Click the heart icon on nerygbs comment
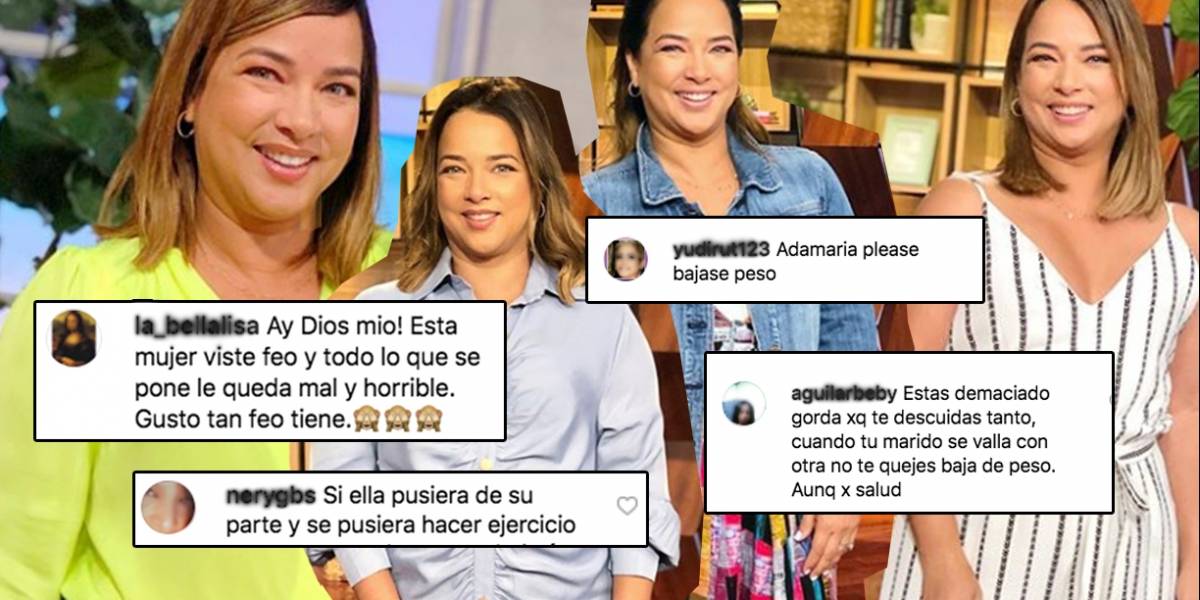 [x=626, y=505]
